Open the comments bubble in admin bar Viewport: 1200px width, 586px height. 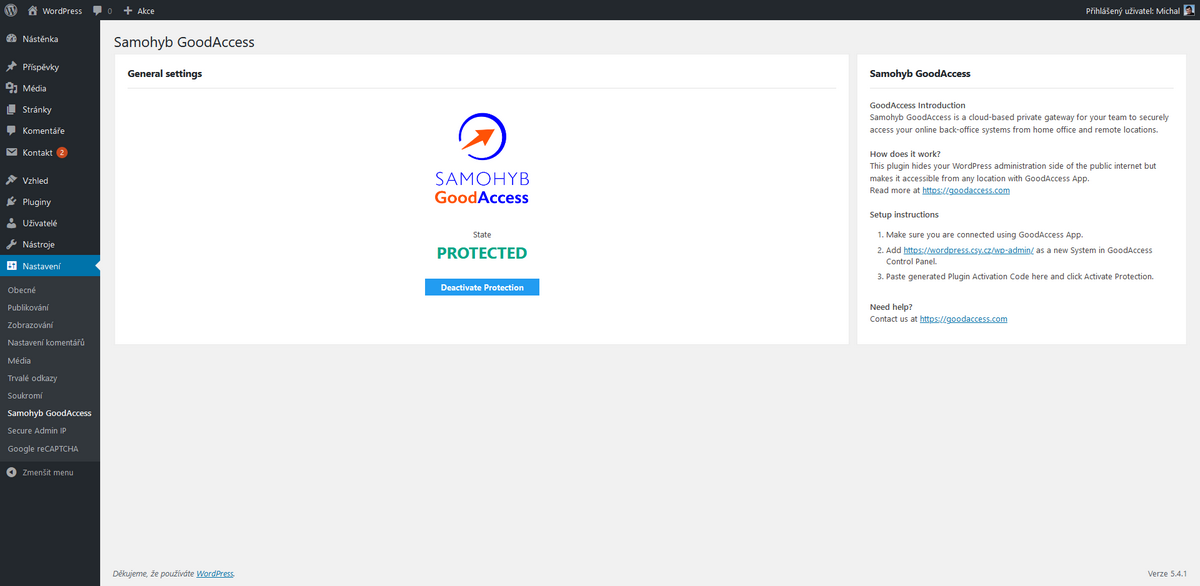click(x=101, y=10)
